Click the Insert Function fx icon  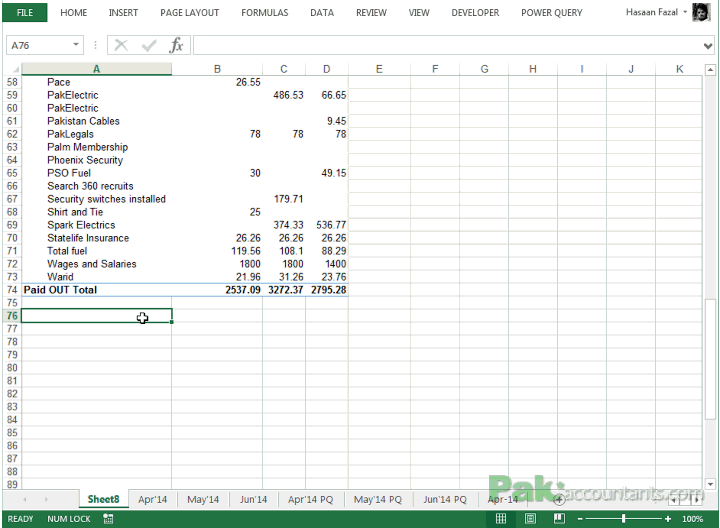(x=176, y=45)
